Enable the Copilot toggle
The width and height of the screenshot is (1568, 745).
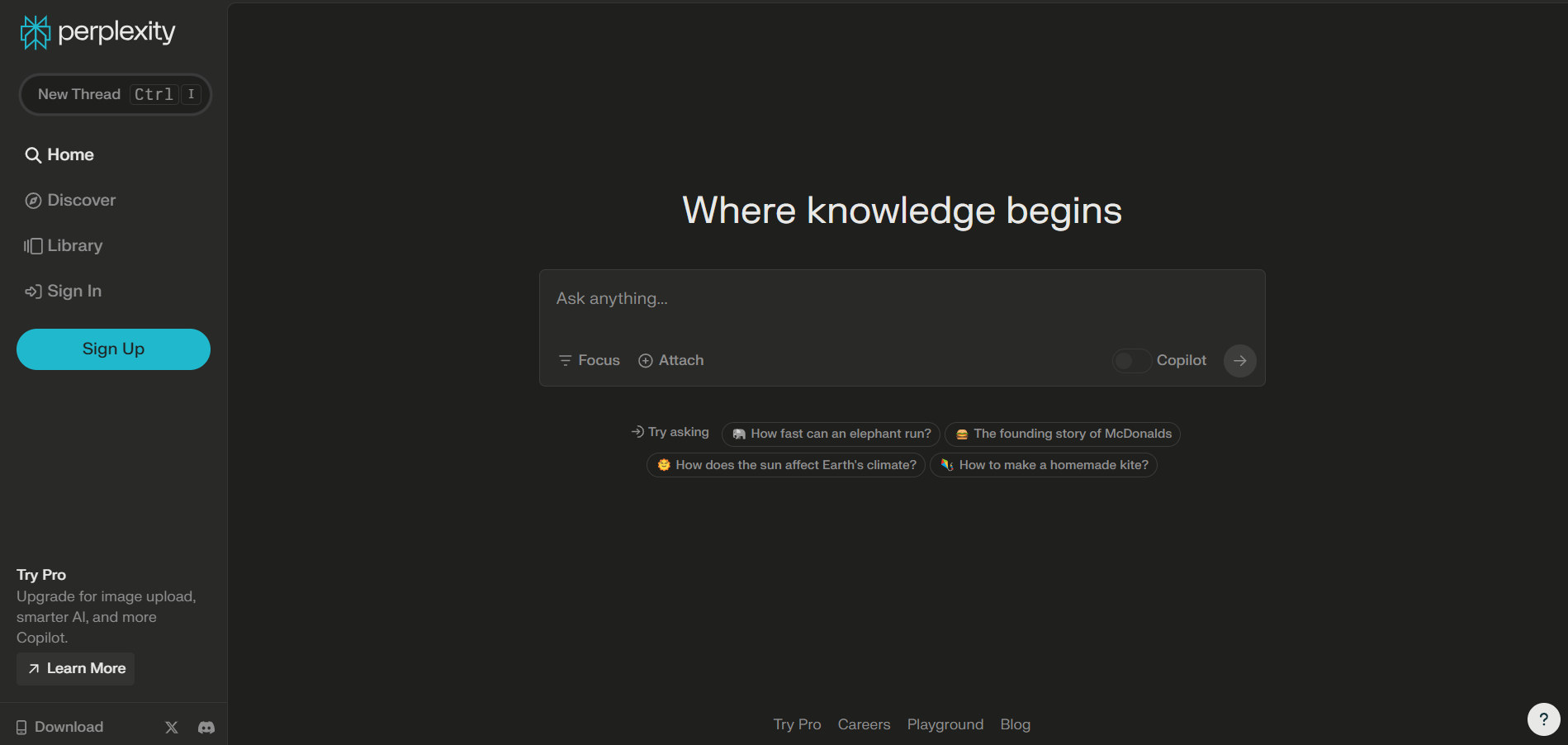coord(1131,361)
